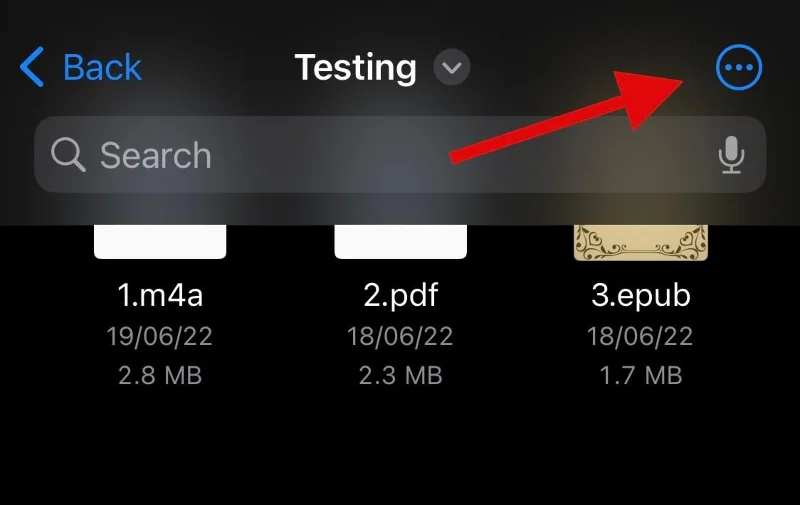Tap the Testing folder title text

(355, 68)
